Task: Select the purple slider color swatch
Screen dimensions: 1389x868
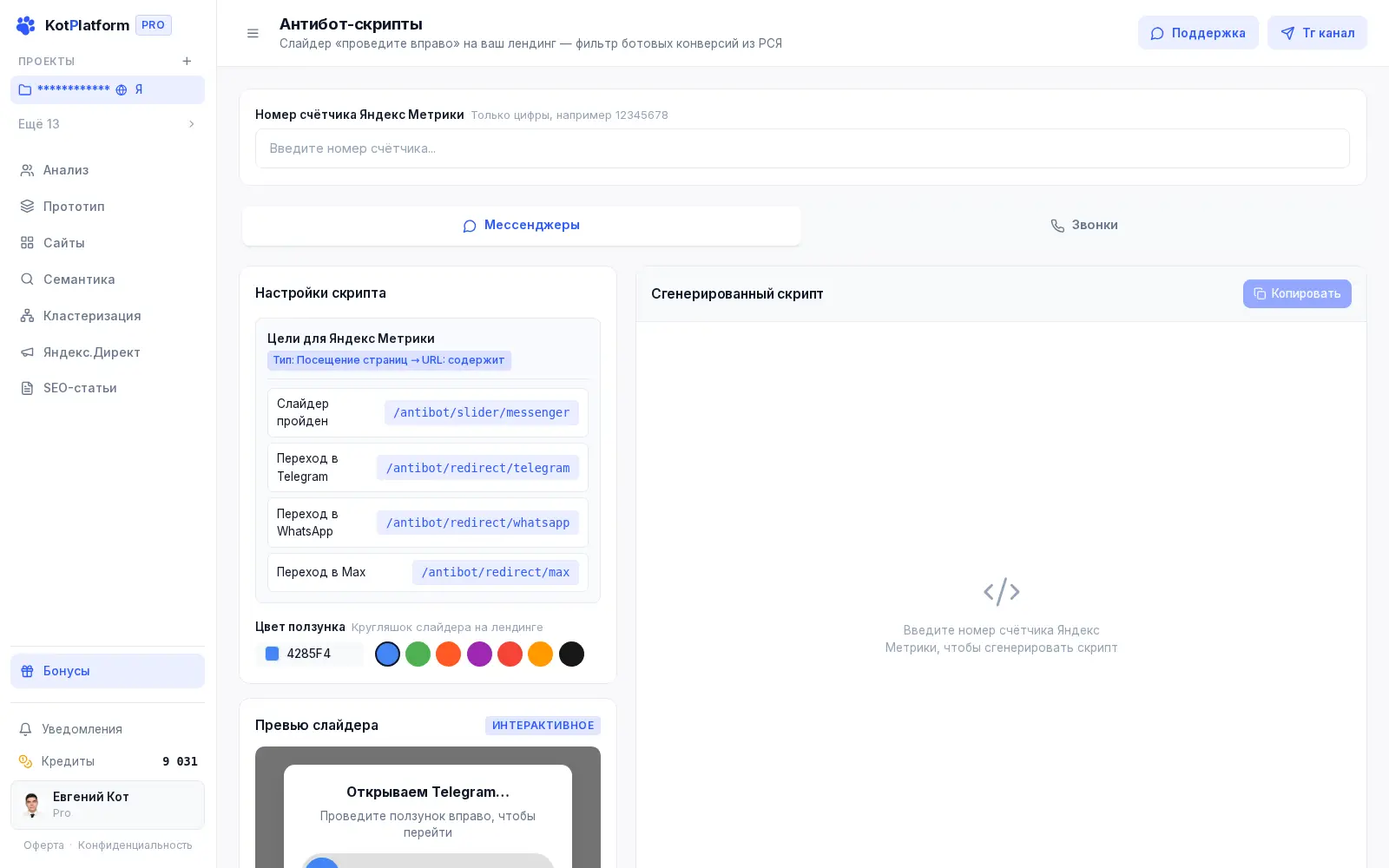Action: pos(479,654)
